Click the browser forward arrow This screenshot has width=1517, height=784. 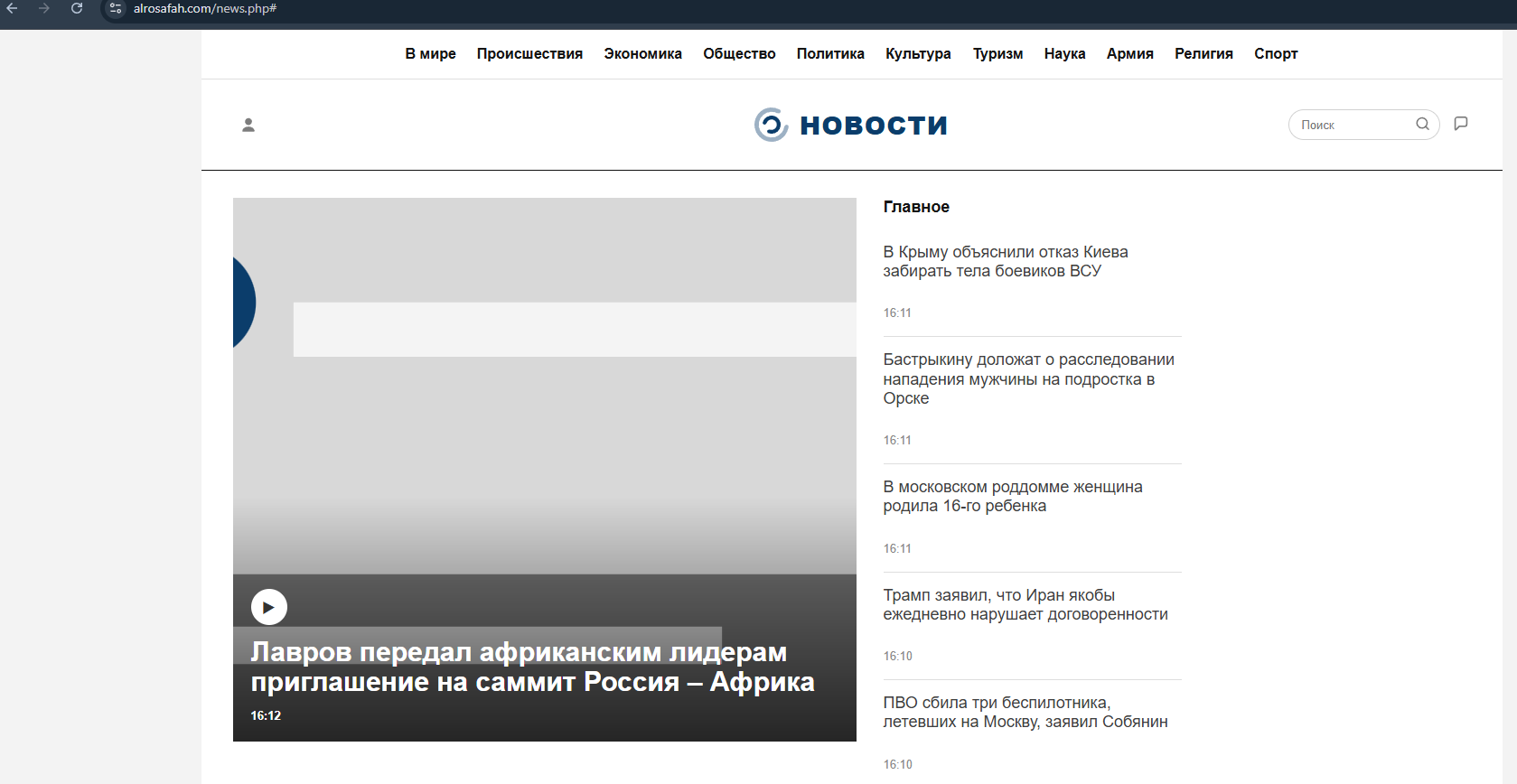click(44, 8)
